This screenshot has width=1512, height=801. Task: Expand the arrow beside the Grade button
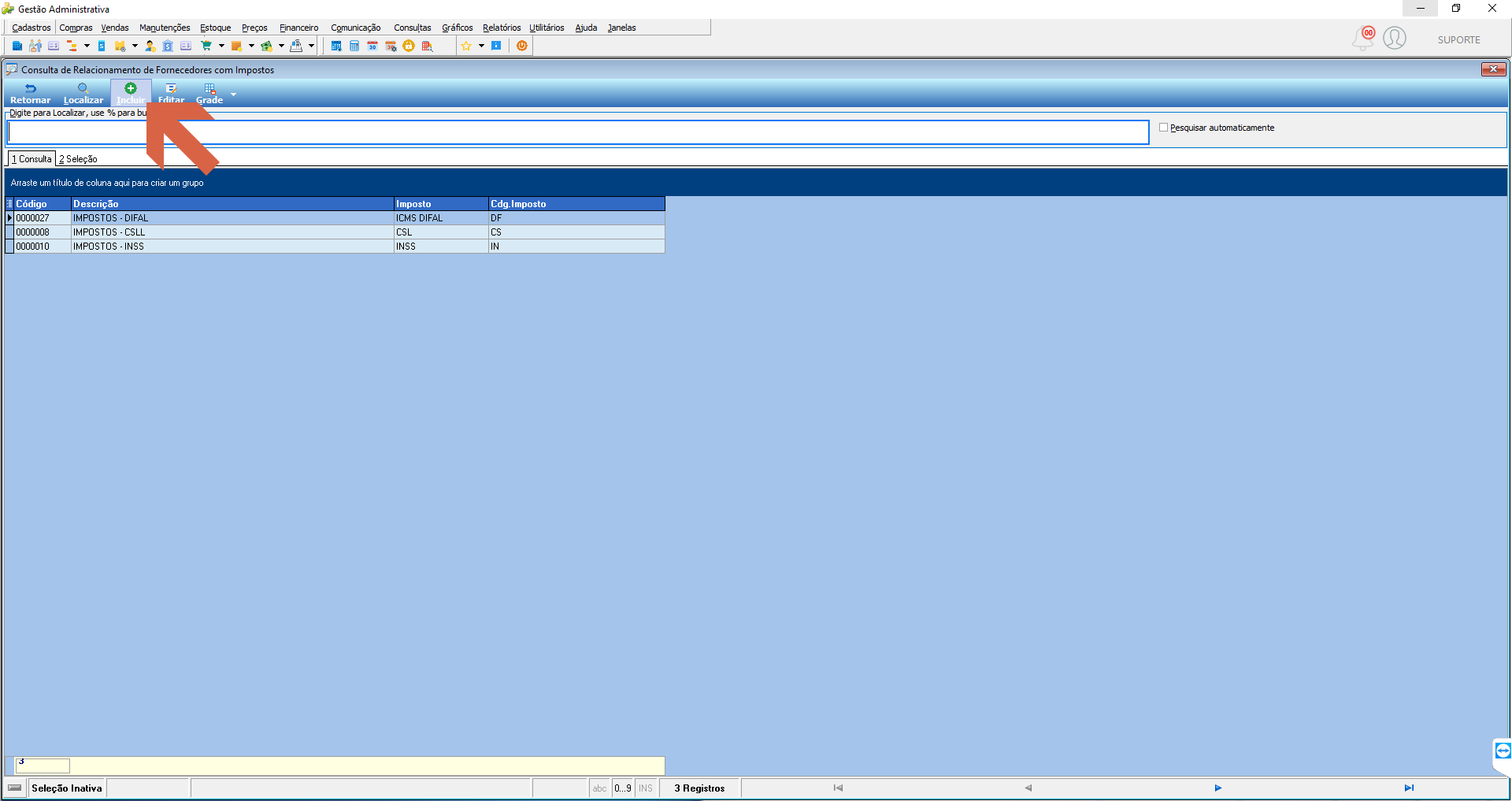233,95
